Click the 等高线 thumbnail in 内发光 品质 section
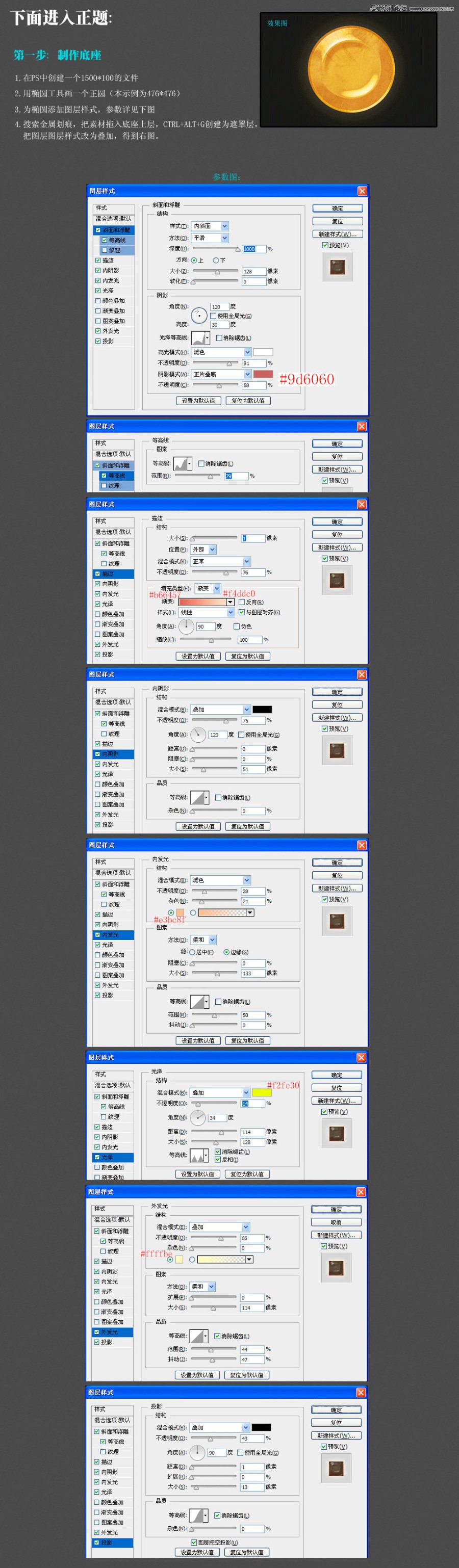The height and width of the screenshot is (1568, 459). click(197, 1001)
